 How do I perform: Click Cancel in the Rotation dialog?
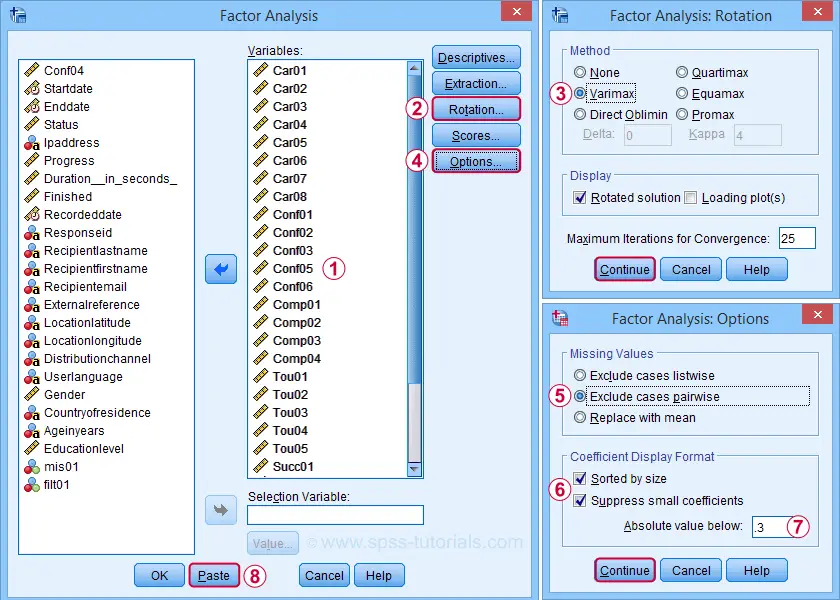tap(691, 269)
